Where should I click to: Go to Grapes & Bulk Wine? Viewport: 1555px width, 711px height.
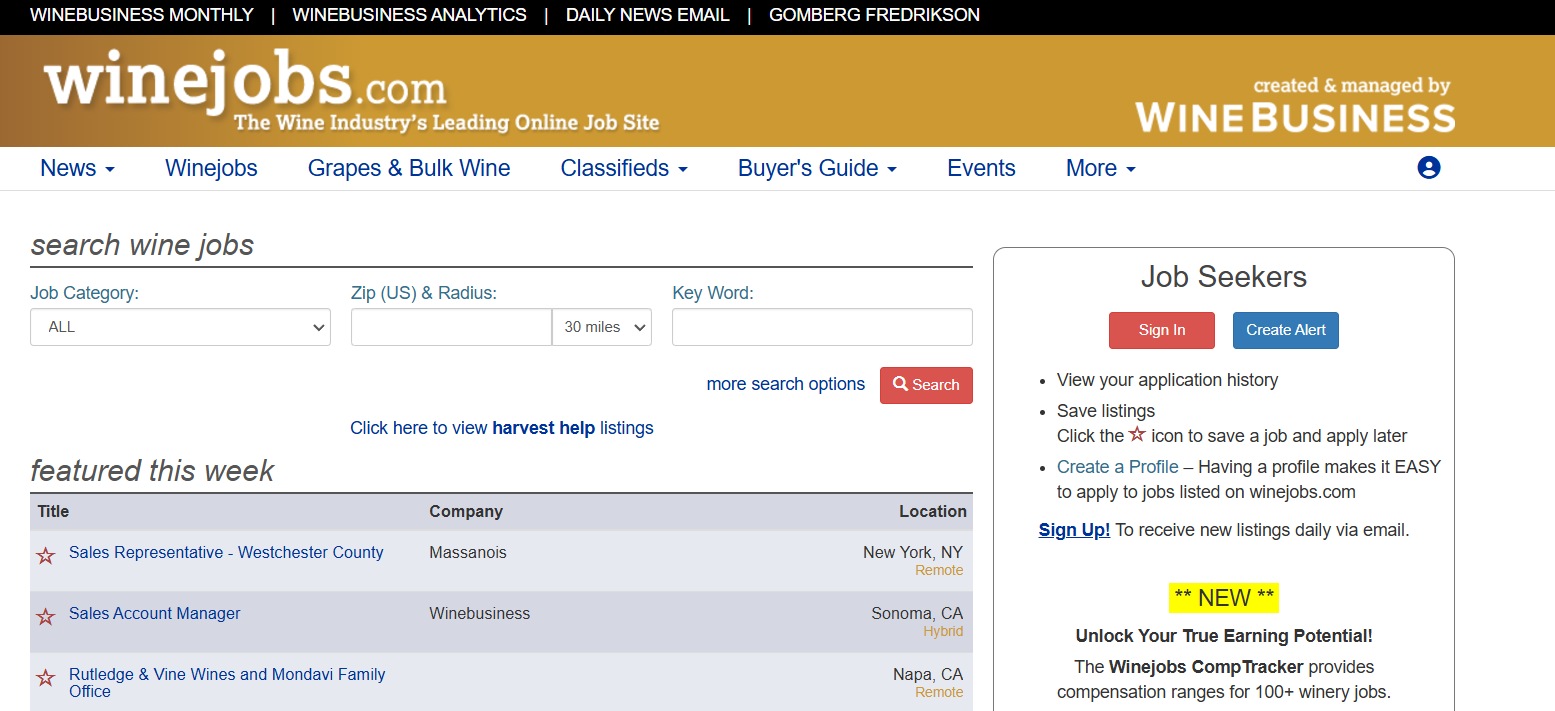click(409, 168)
